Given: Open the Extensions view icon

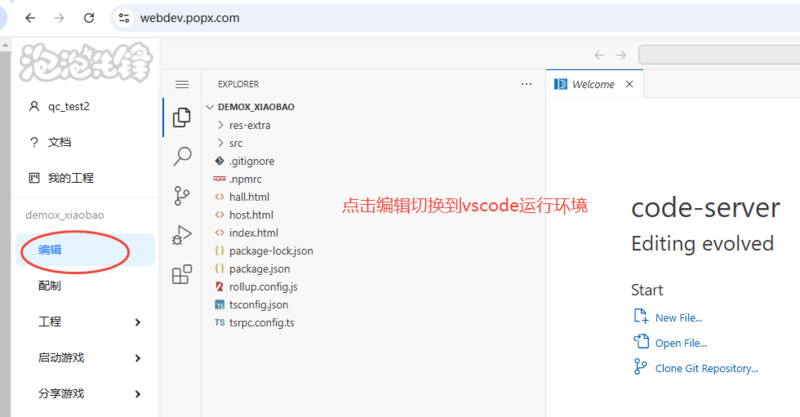Looking at the screenshot, I should tap(182, 274).
